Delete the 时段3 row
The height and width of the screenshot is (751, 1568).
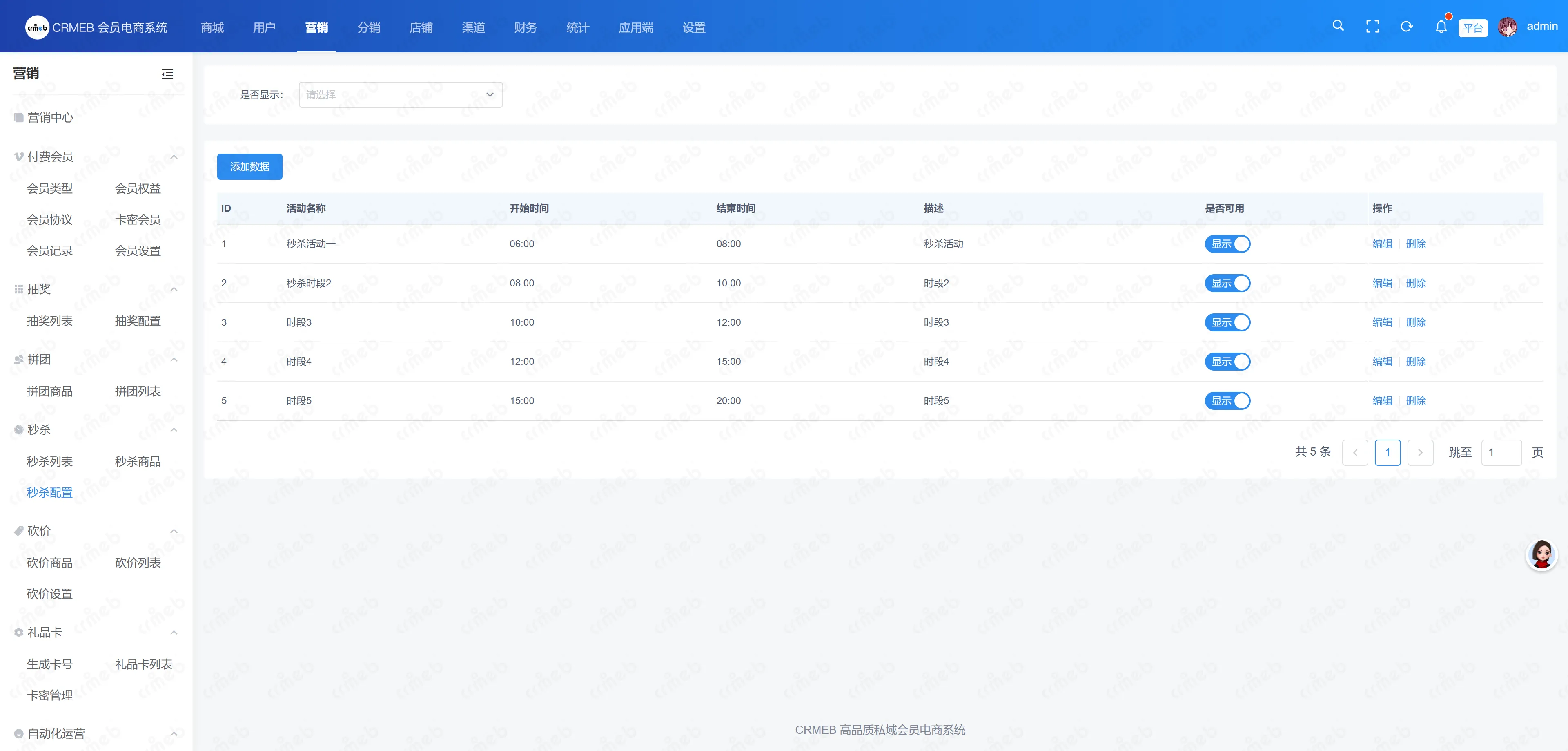tap(1416, 322)
